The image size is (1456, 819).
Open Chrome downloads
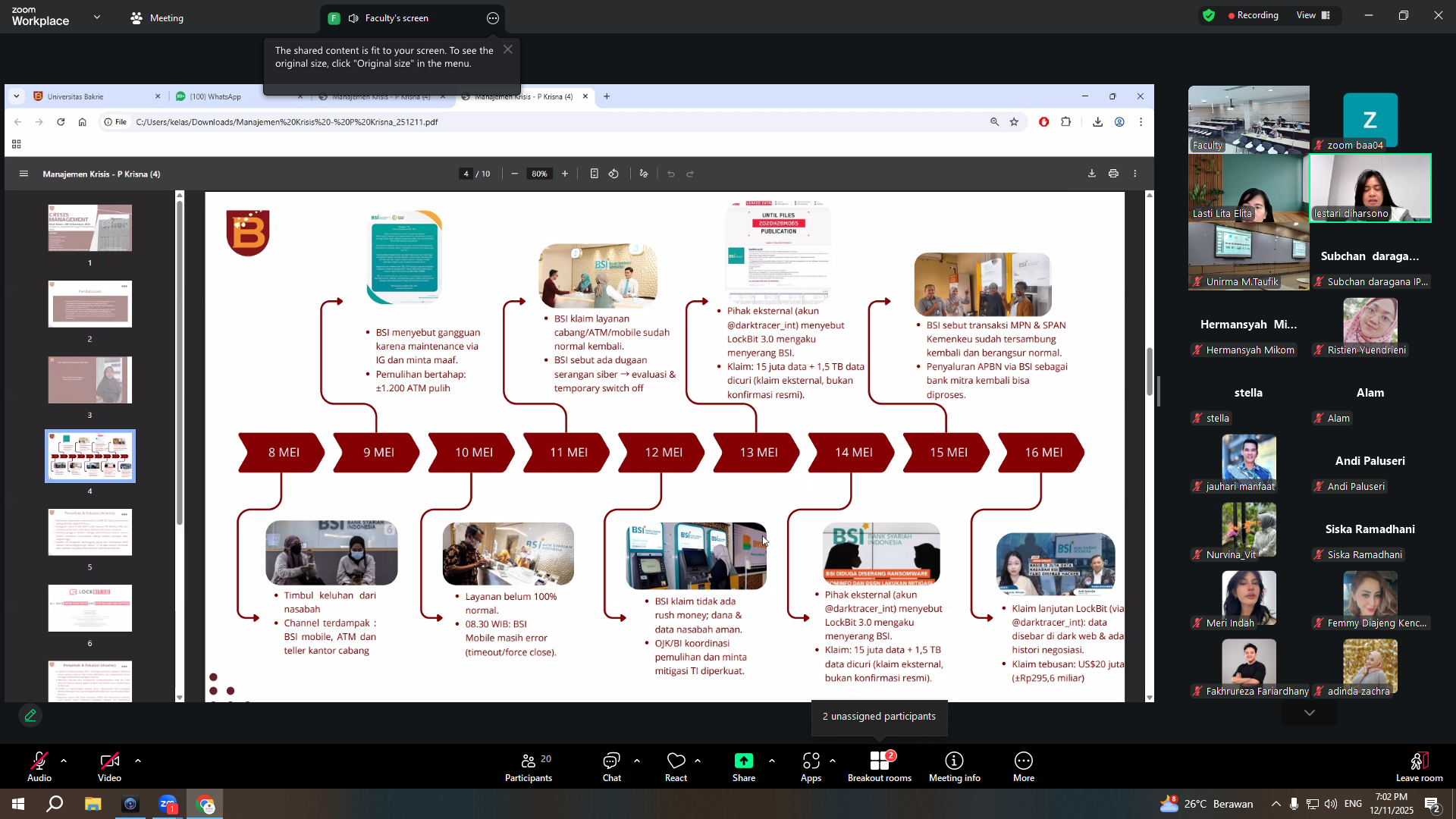click(1097, 122)
